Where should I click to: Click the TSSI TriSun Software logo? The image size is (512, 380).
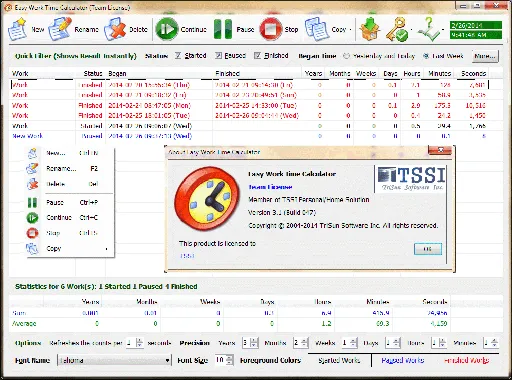coord(411,179)
